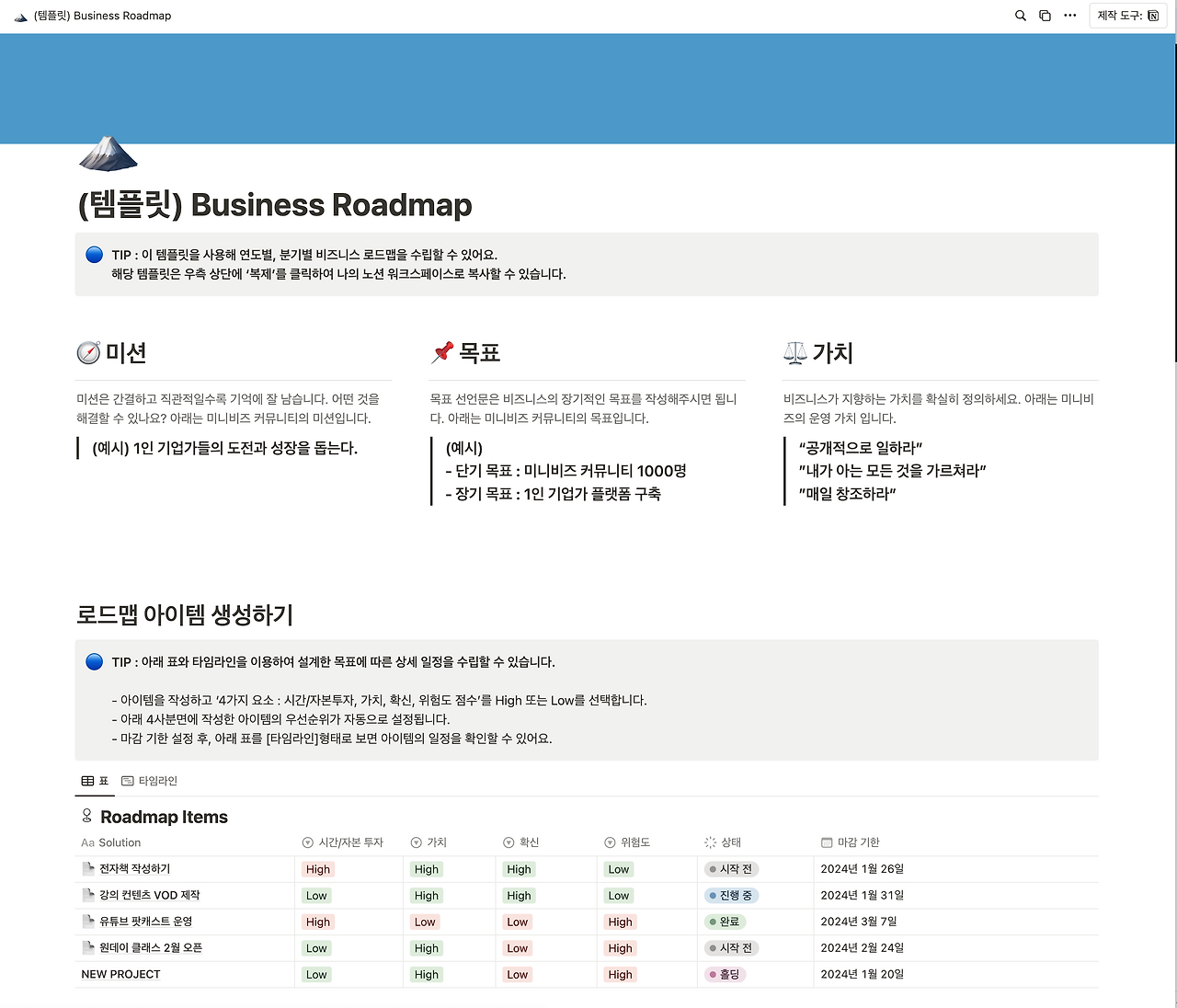
Task: Click the duplicate pages icon next to search
Action: (1044, 16)
